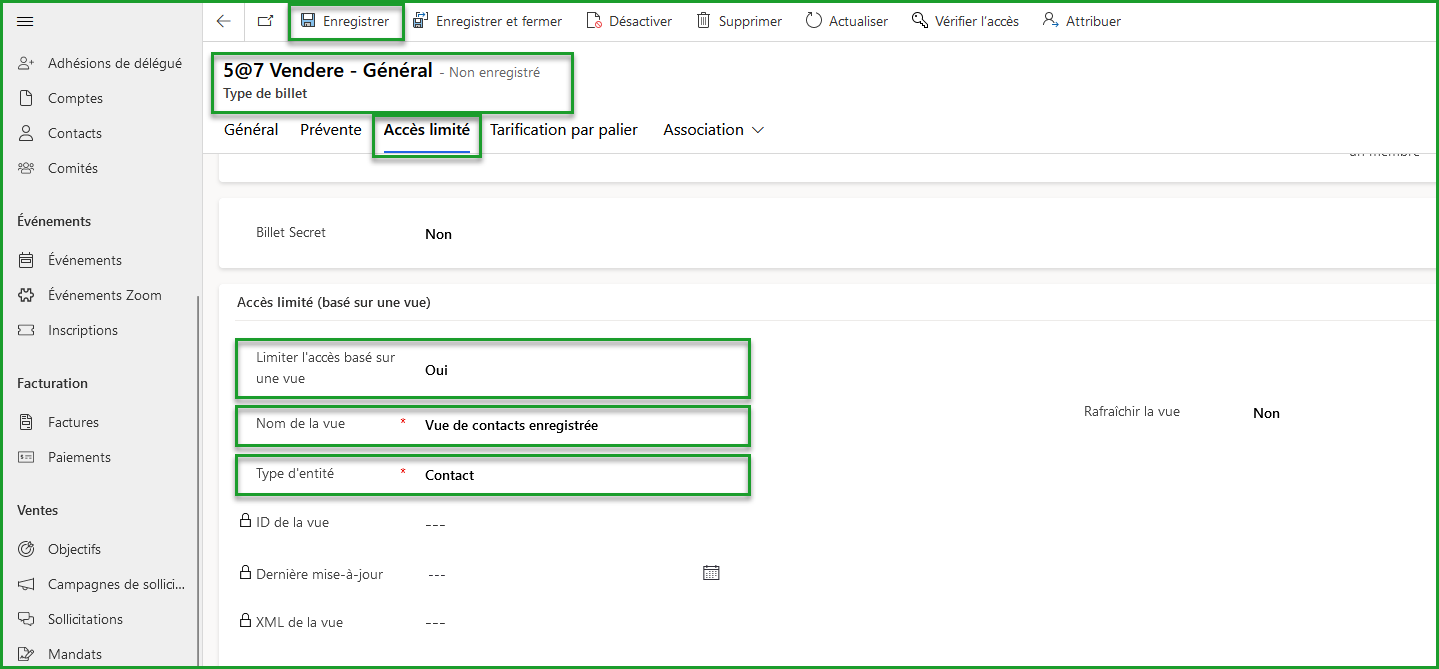The width and height of the screenshot is (1439, 669).
Task: Click Enregistrer to save the record
Action: pos(345,20)
